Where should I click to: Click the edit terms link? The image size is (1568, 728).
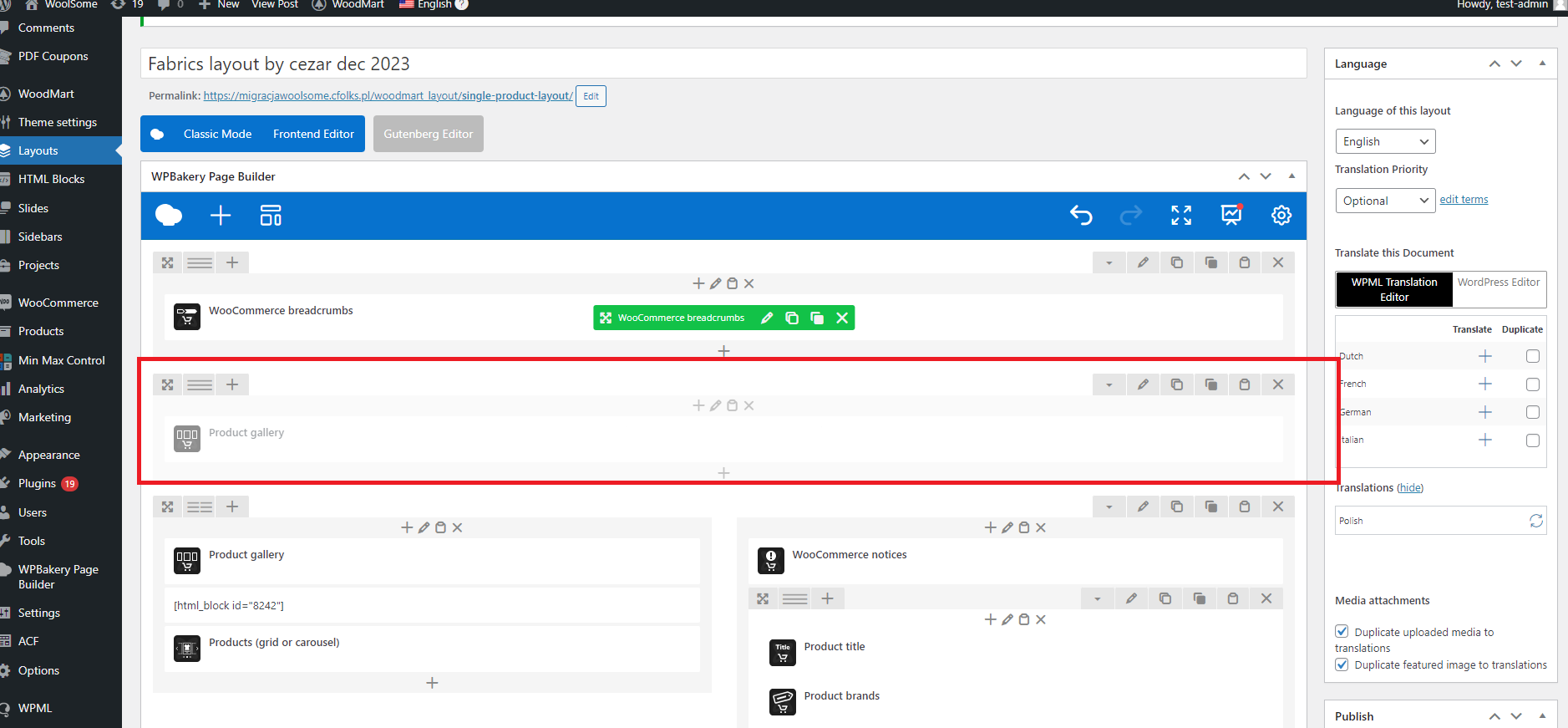coord(1464,200)
